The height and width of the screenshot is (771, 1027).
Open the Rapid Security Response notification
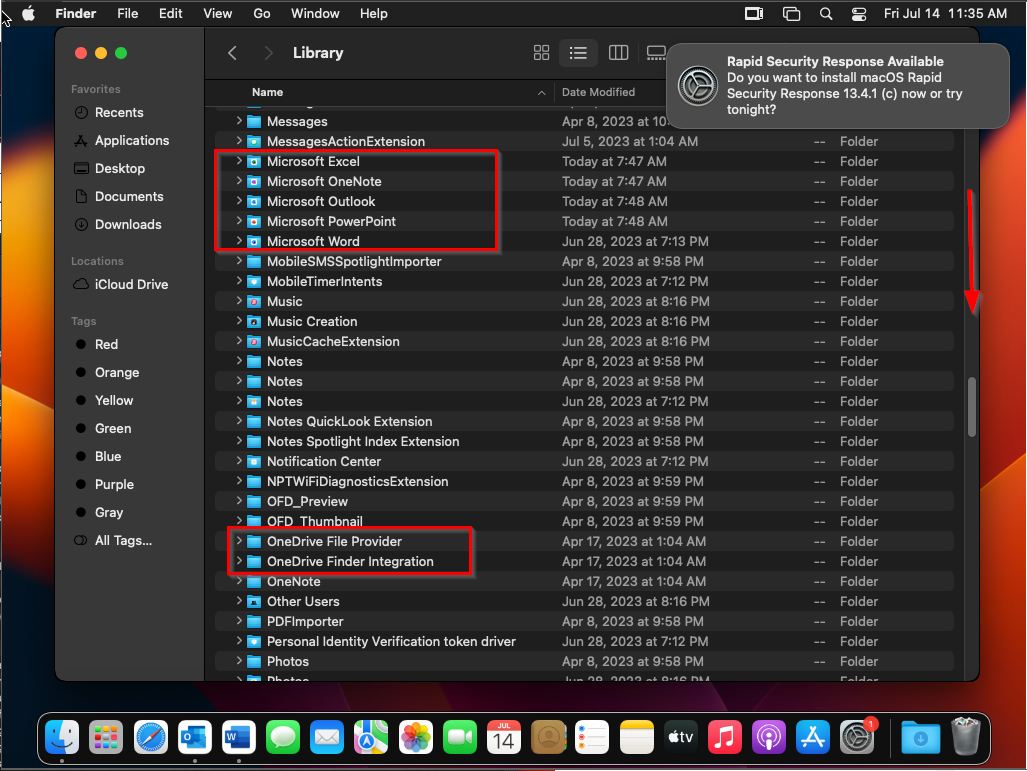point(837,86)
